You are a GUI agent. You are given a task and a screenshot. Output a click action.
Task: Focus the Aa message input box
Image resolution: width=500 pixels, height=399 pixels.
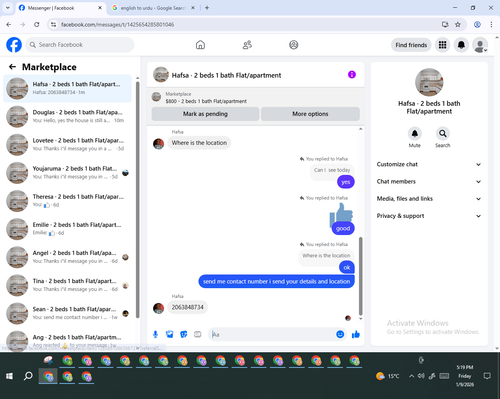pos(273,334)
